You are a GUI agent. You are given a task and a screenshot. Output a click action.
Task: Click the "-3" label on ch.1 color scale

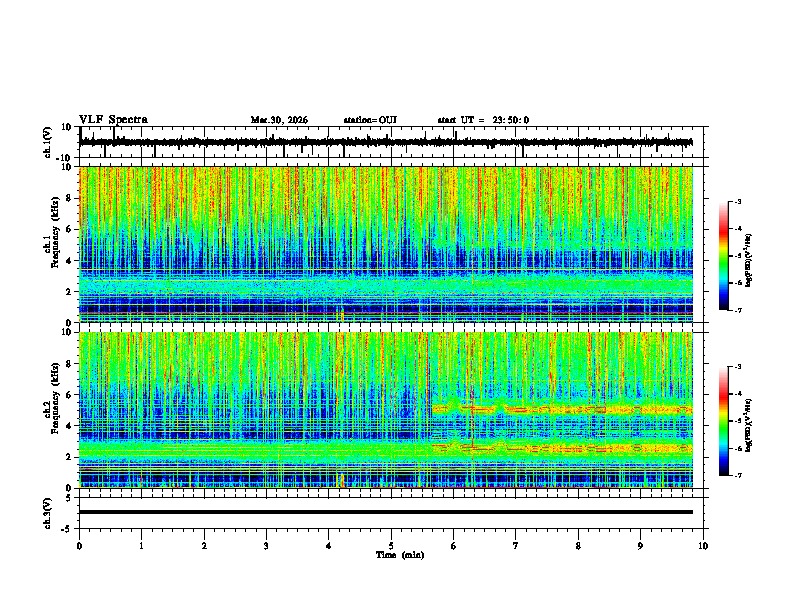(x=738, y=201)
